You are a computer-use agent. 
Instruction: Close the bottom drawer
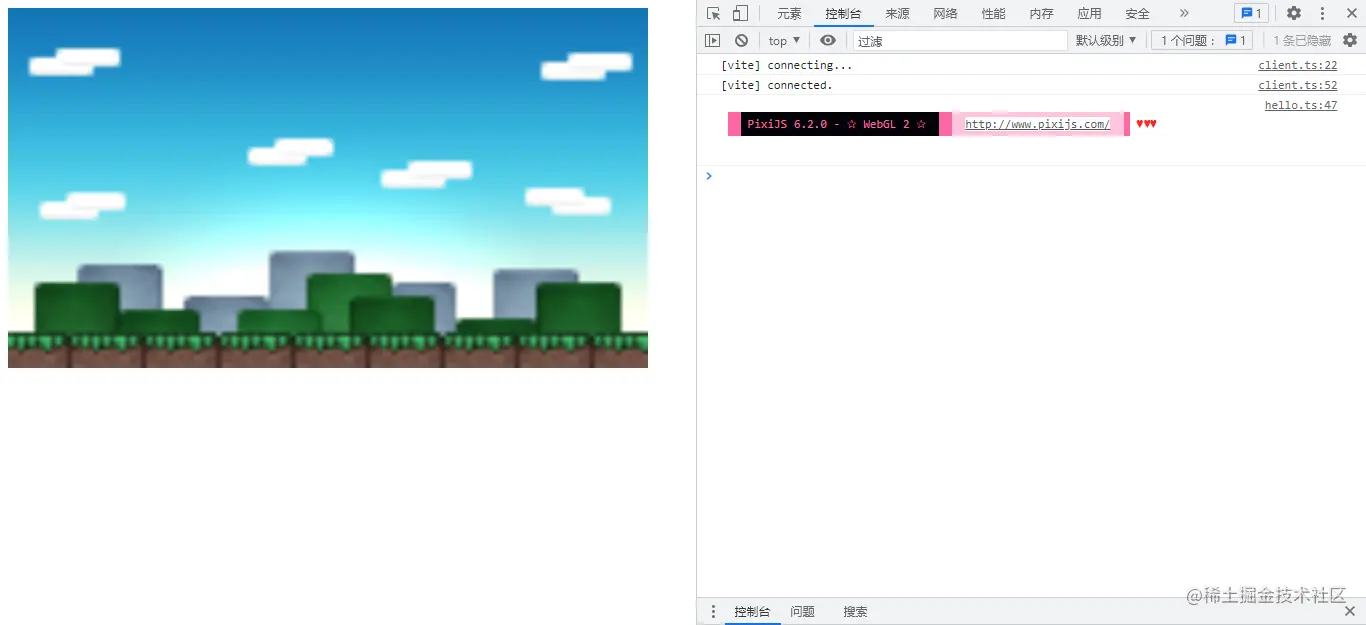(x=1350, y=611)
